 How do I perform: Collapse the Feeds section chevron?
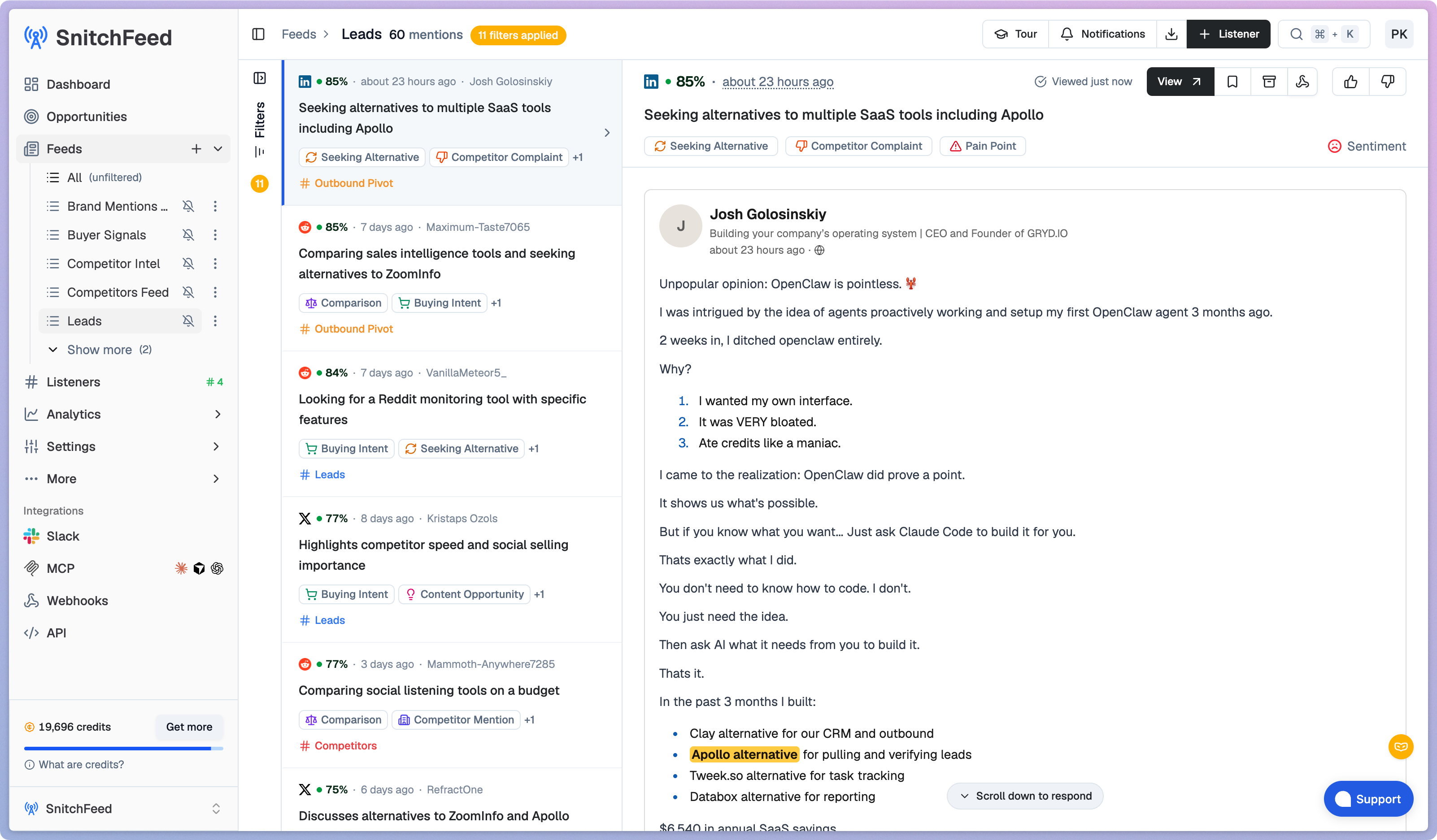pos(218,149)
